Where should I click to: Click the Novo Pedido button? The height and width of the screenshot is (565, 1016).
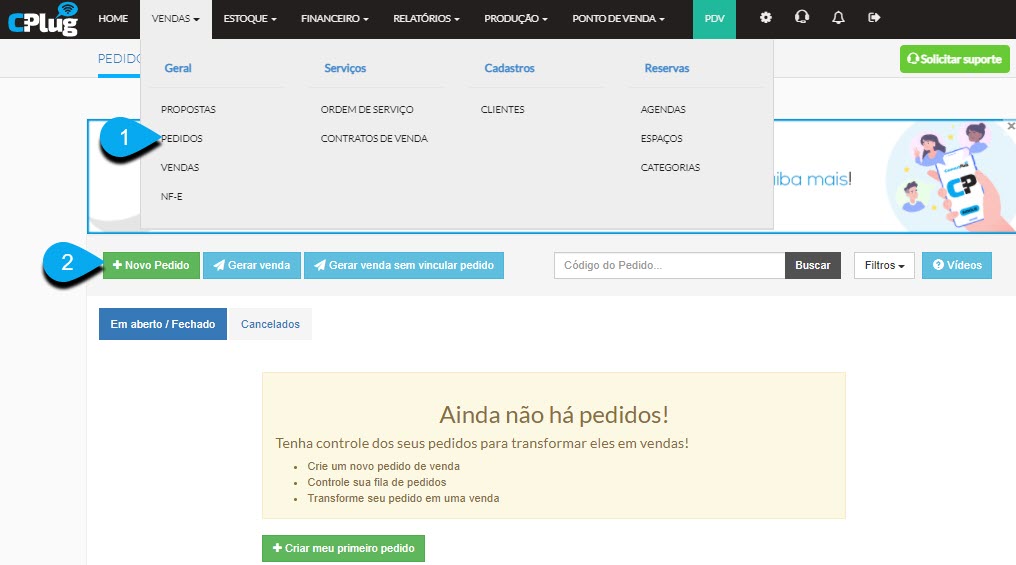(151, 265)
